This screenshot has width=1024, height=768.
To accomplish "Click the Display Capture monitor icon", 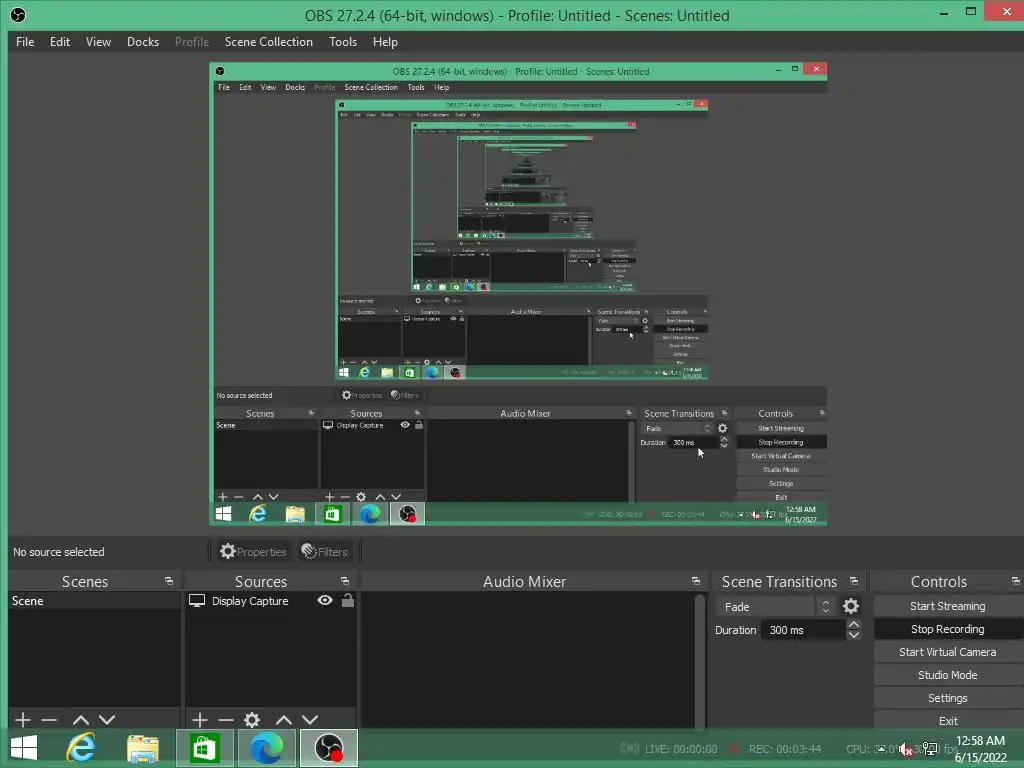I will [197, 600].
